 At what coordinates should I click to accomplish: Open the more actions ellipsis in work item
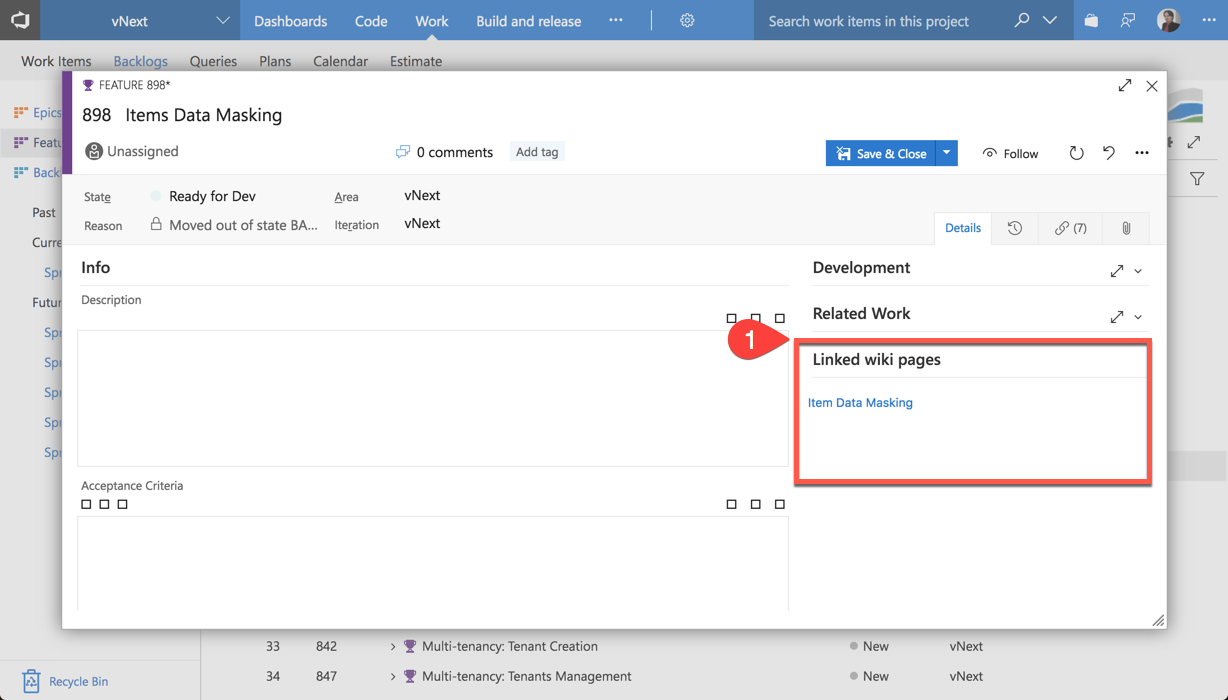click(x=1142, y=153)
